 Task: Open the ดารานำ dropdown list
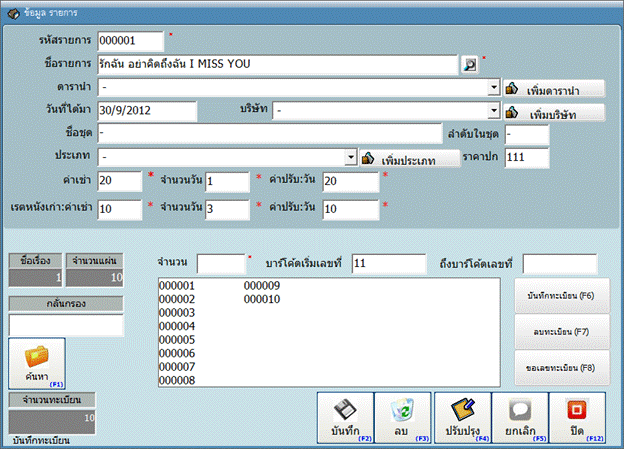pyautogui.click(x=494, y=87)
